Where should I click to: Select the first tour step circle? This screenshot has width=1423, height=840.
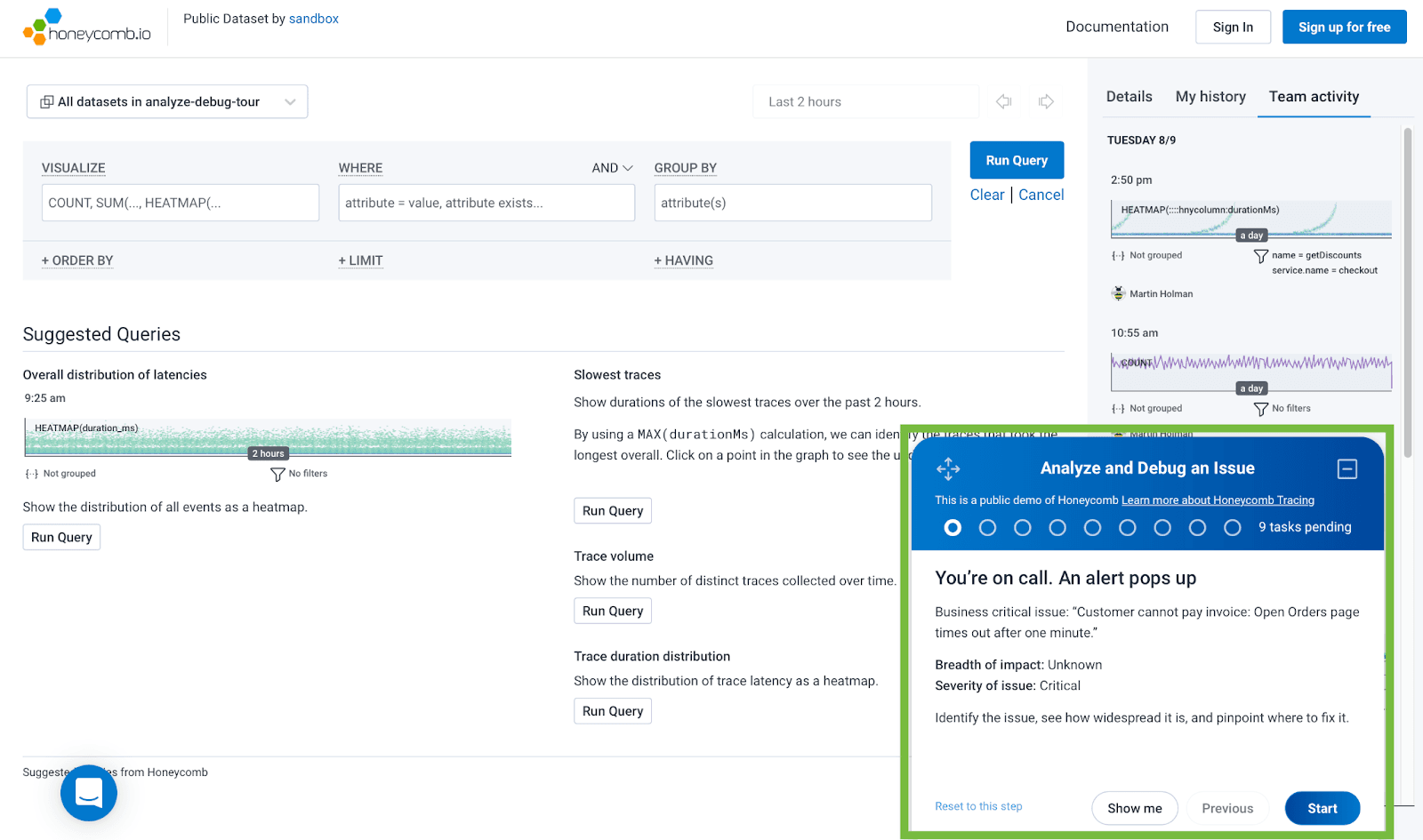[953, 528]
